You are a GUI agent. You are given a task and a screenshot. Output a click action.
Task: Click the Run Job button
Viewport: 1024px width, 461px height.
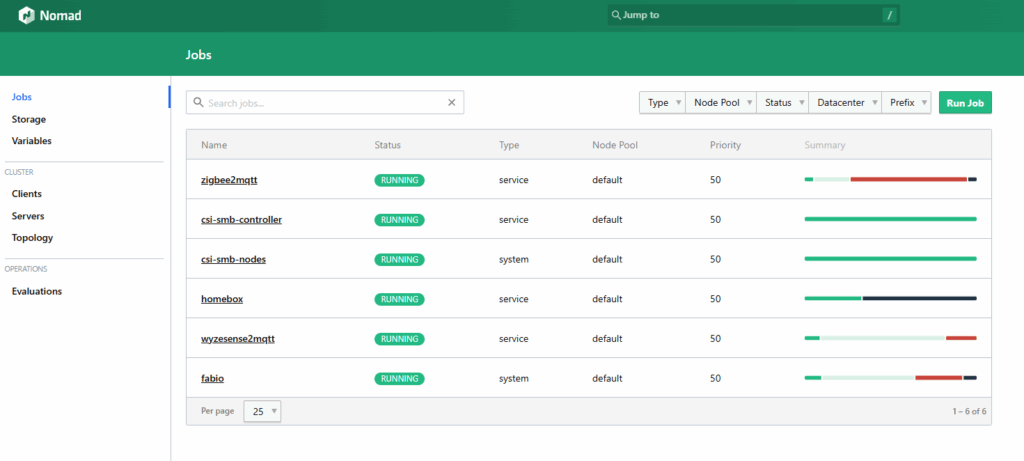click(965, 103)
